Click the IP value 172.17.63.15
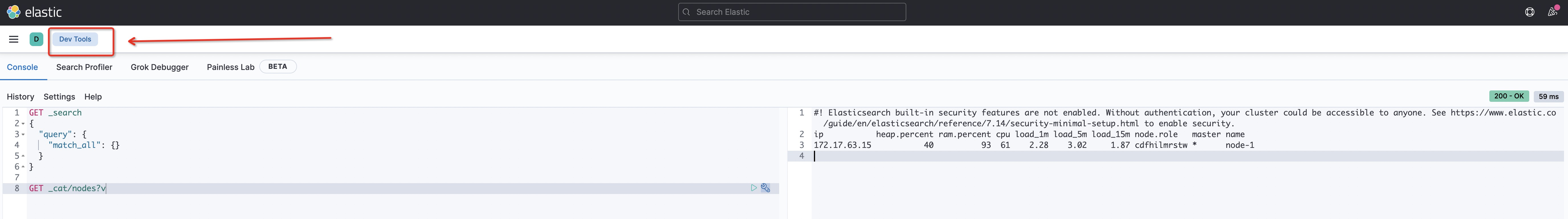Image resolution: width=1568 pixels, height=219 pixels. [842, 145]
